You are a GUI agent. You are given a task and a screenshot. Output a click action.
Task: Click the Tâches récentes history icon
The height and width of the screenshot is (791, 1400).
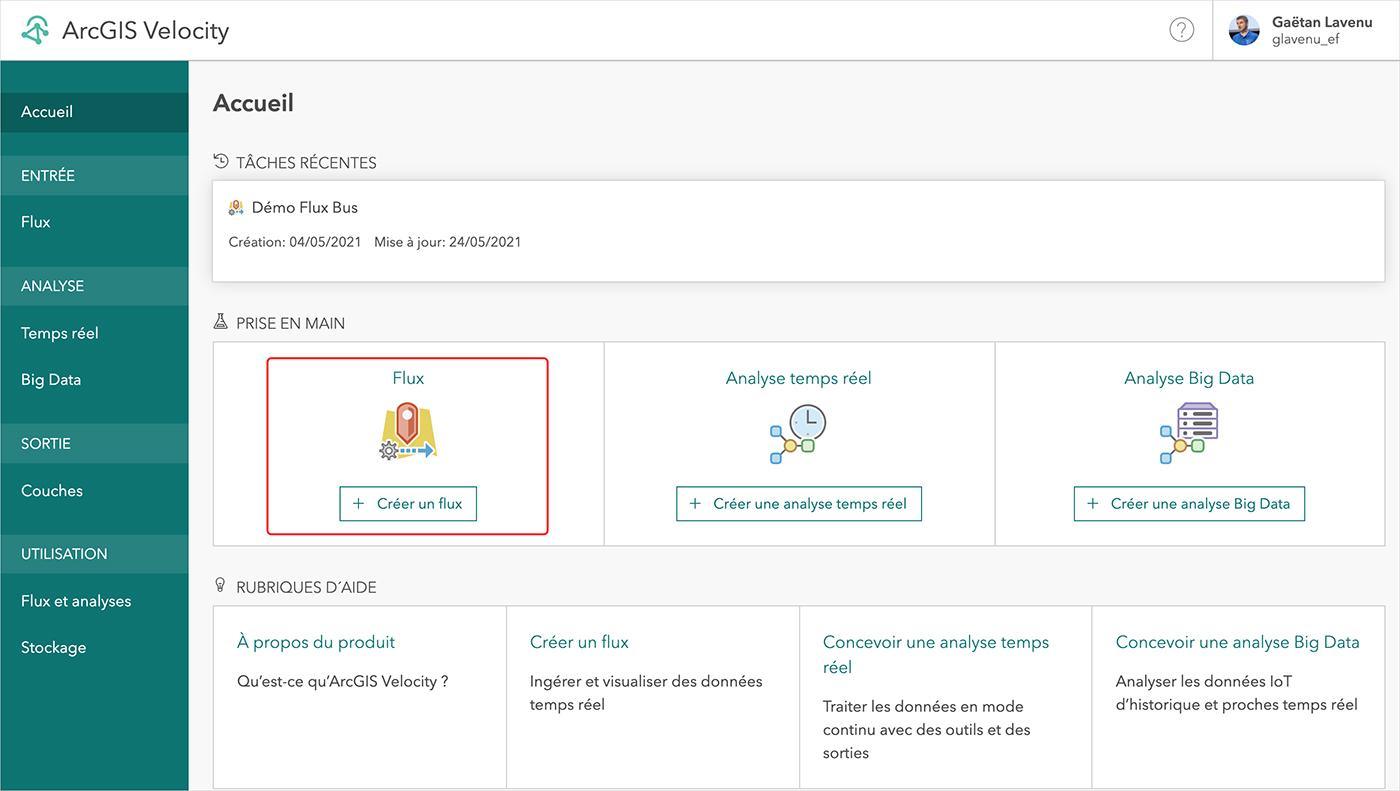(221, 161)
